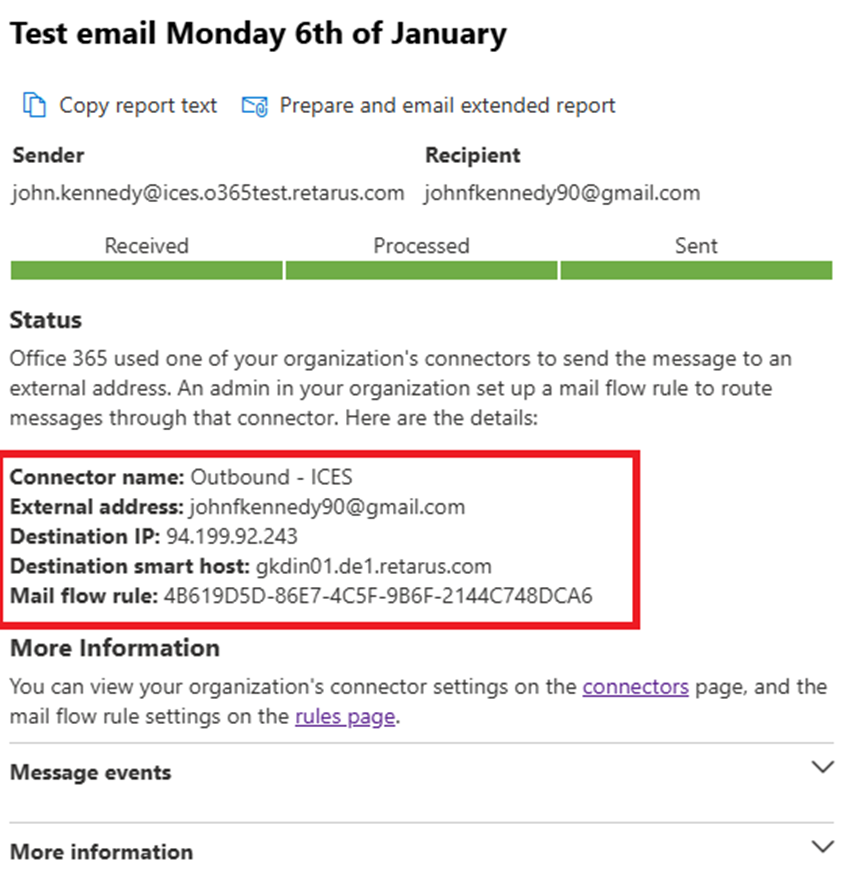848x875 pixels.
Task: Click the Sent progress bar segment
Action: click(696, 270)
